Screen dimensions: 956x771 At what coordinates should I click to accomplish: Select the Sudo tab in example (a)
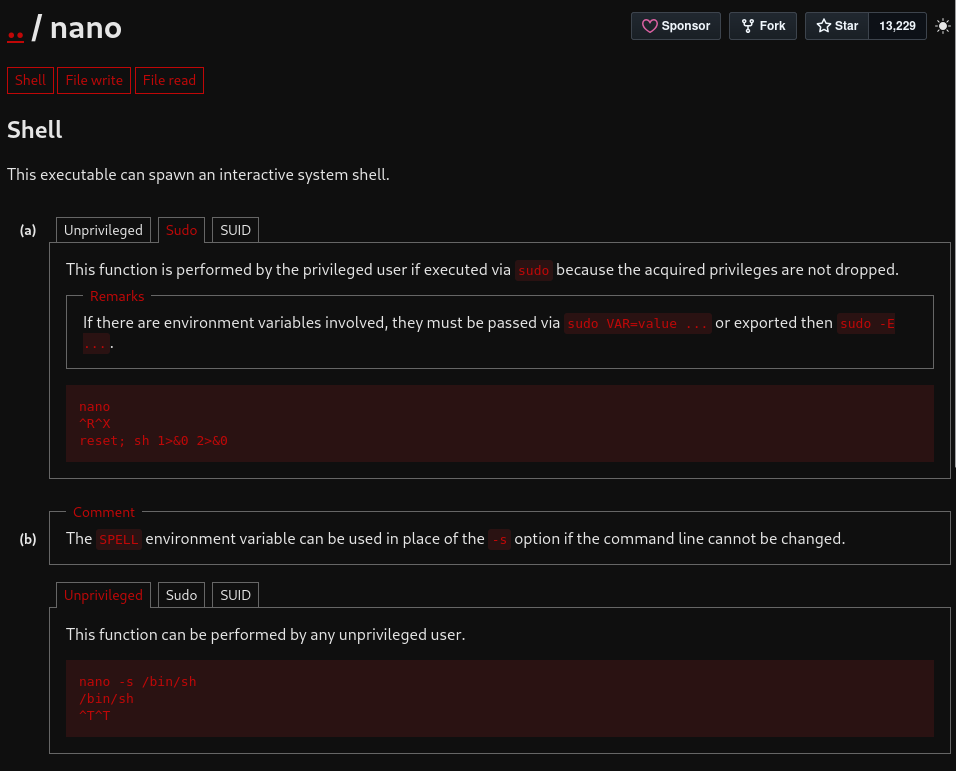(x=181, y=230)
